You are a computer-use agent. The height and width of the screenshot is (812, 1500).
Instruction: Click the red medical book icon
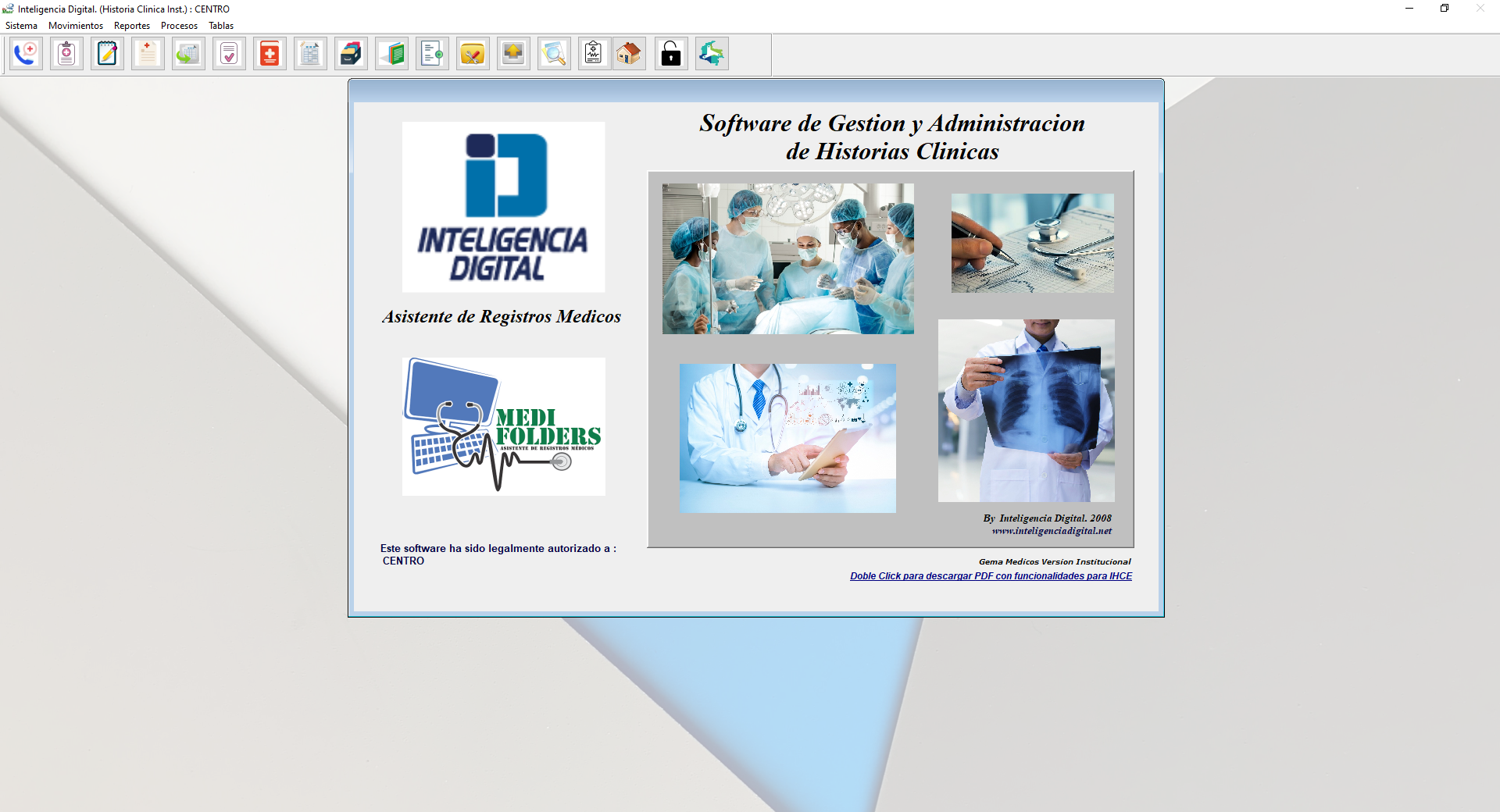[270, 54]
